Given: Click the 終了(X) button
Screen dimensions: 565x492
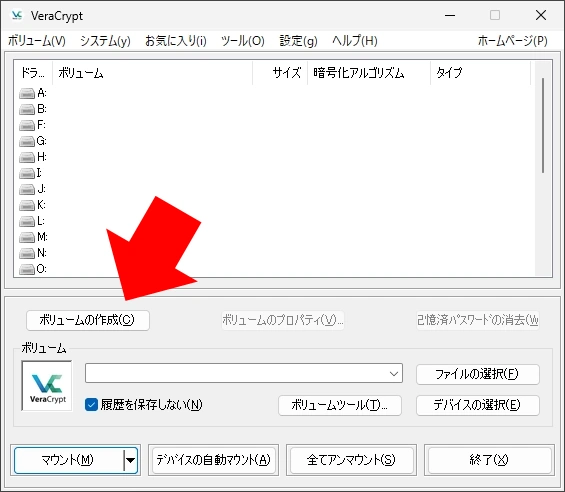Looking at the screenshot, I should click(x=489, y=460).
